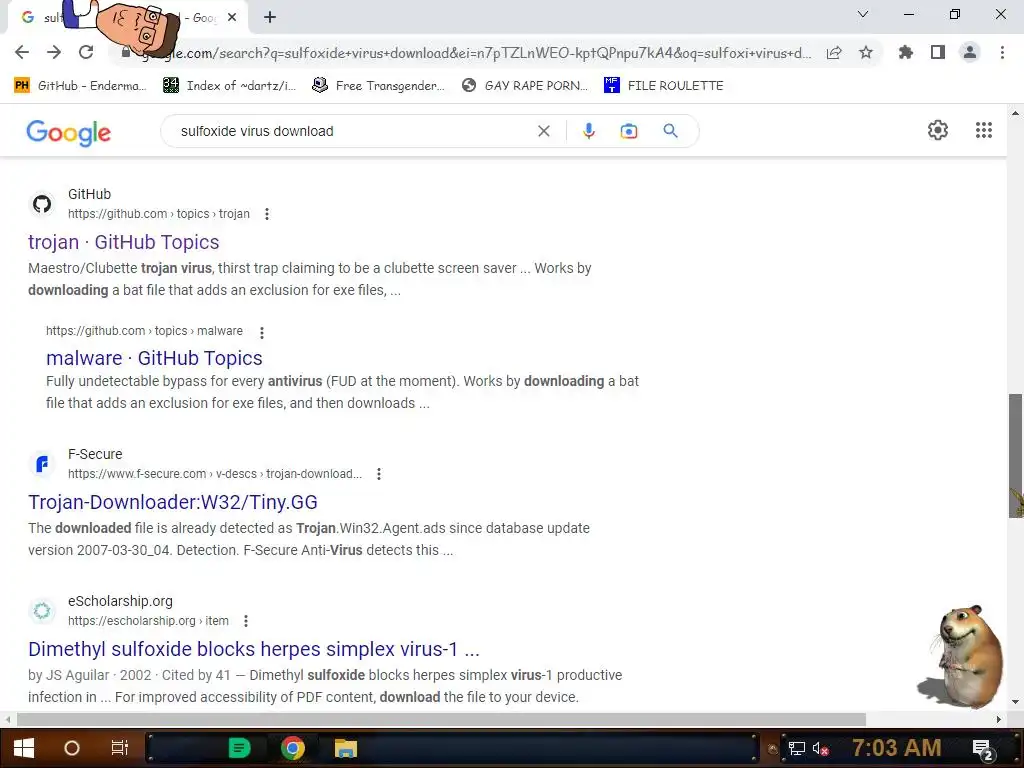Open the notification center with 2 alerts
This screenshot has height=768, width=1024.
coord(982,749)
